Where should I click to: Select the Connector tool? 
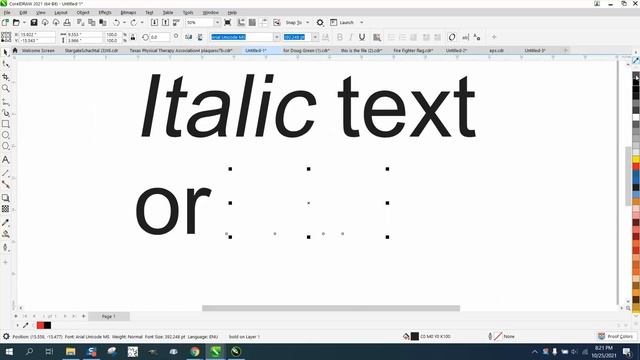6,184
